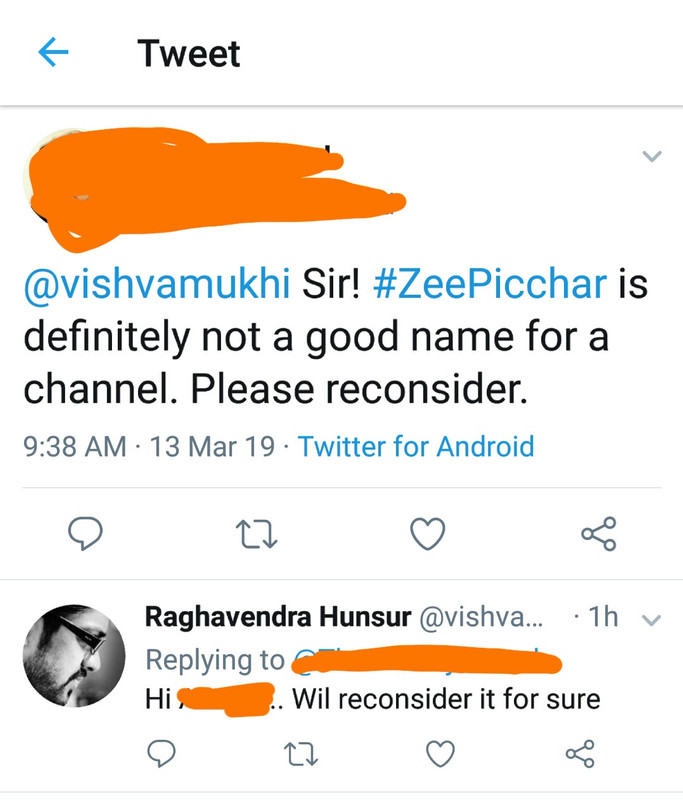Open Raghavendra Hunsur's profile name
Image resolution: width=683 pixels, height=800 pixels.
tap(278, 617)
